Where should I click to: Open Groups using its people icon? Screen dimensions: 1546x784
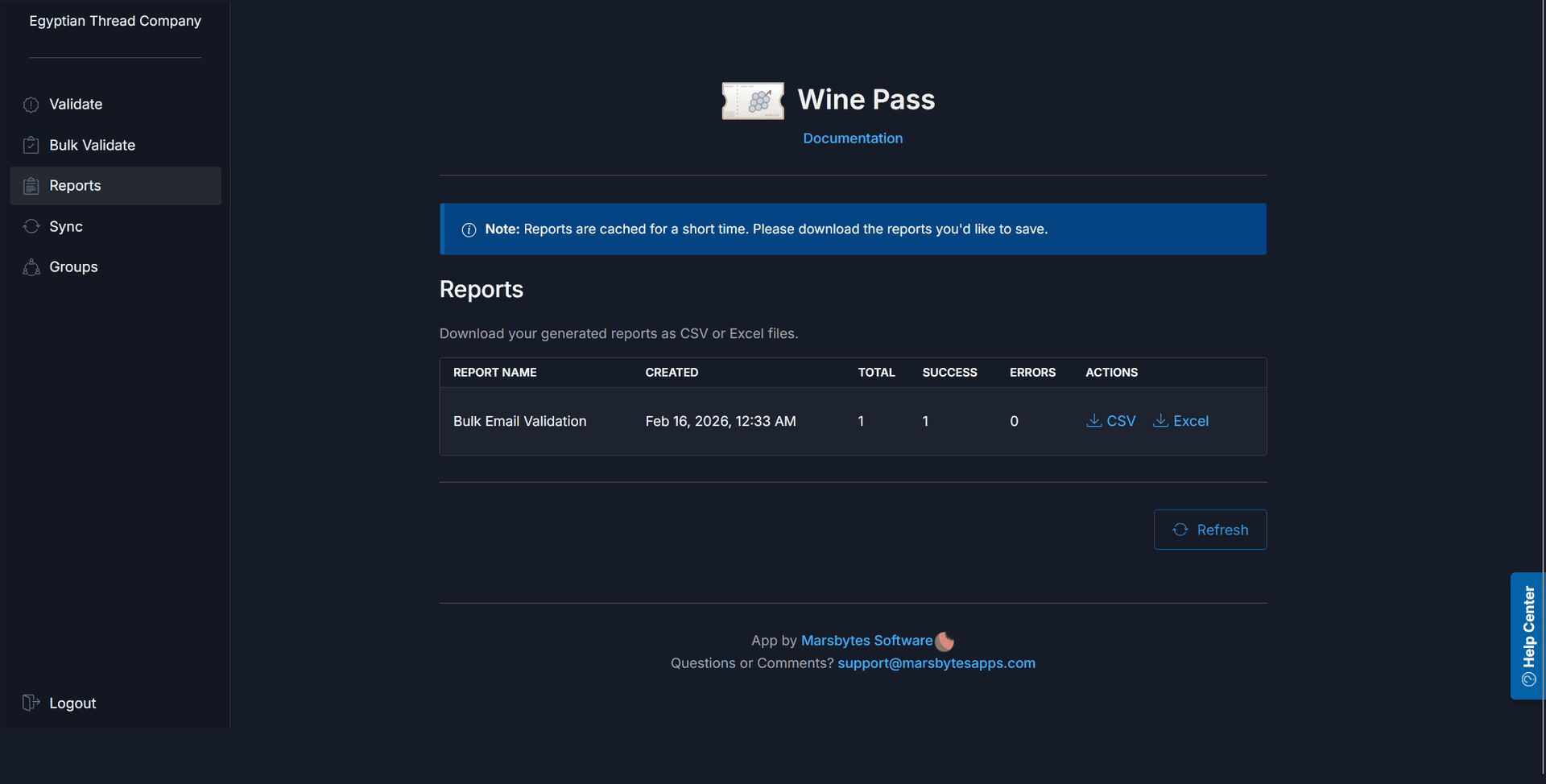(x=31, y=266)
